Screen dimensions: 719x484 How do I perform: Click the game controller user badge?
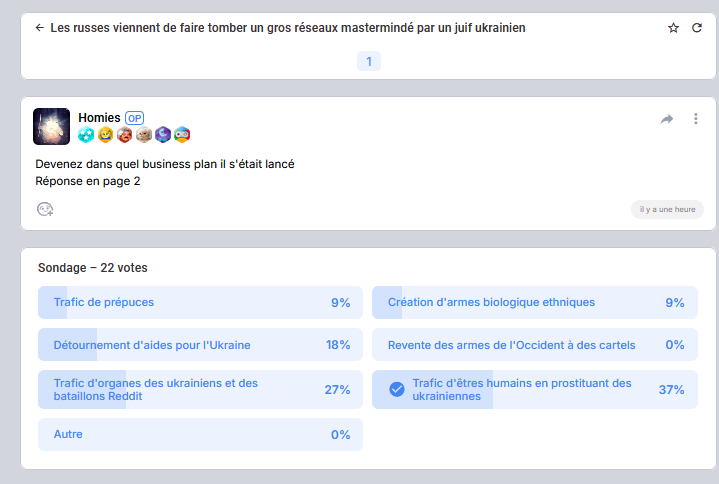pyautogui.click(x=182, y=135)
